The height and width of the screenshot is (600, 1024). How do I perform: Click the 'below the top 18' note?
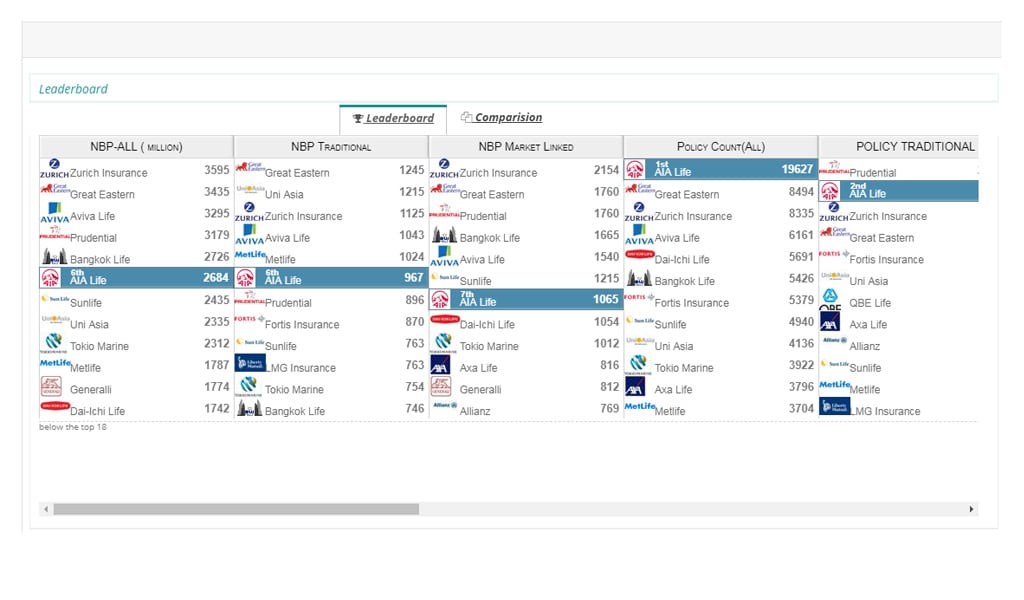click(72, 427)
